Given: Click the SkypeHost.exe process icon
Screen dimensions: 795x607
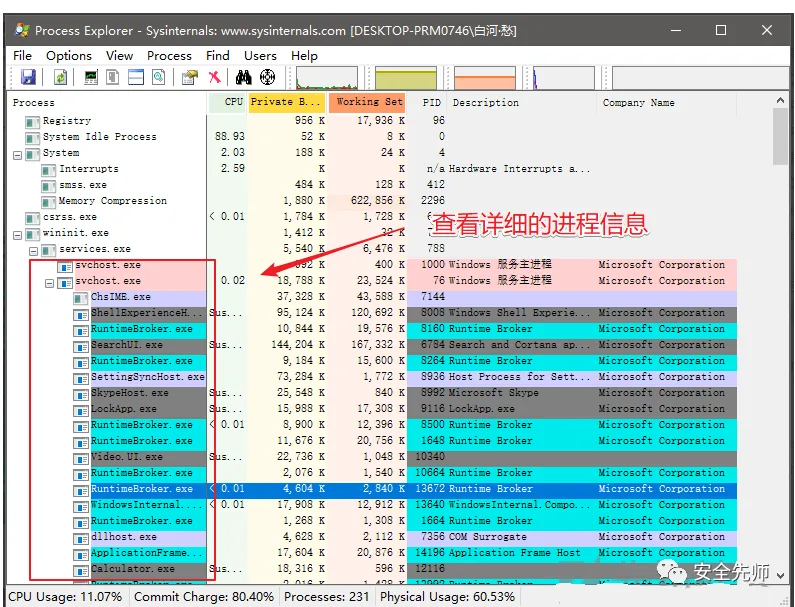Looking at the screenshot, I should point(81,394).
